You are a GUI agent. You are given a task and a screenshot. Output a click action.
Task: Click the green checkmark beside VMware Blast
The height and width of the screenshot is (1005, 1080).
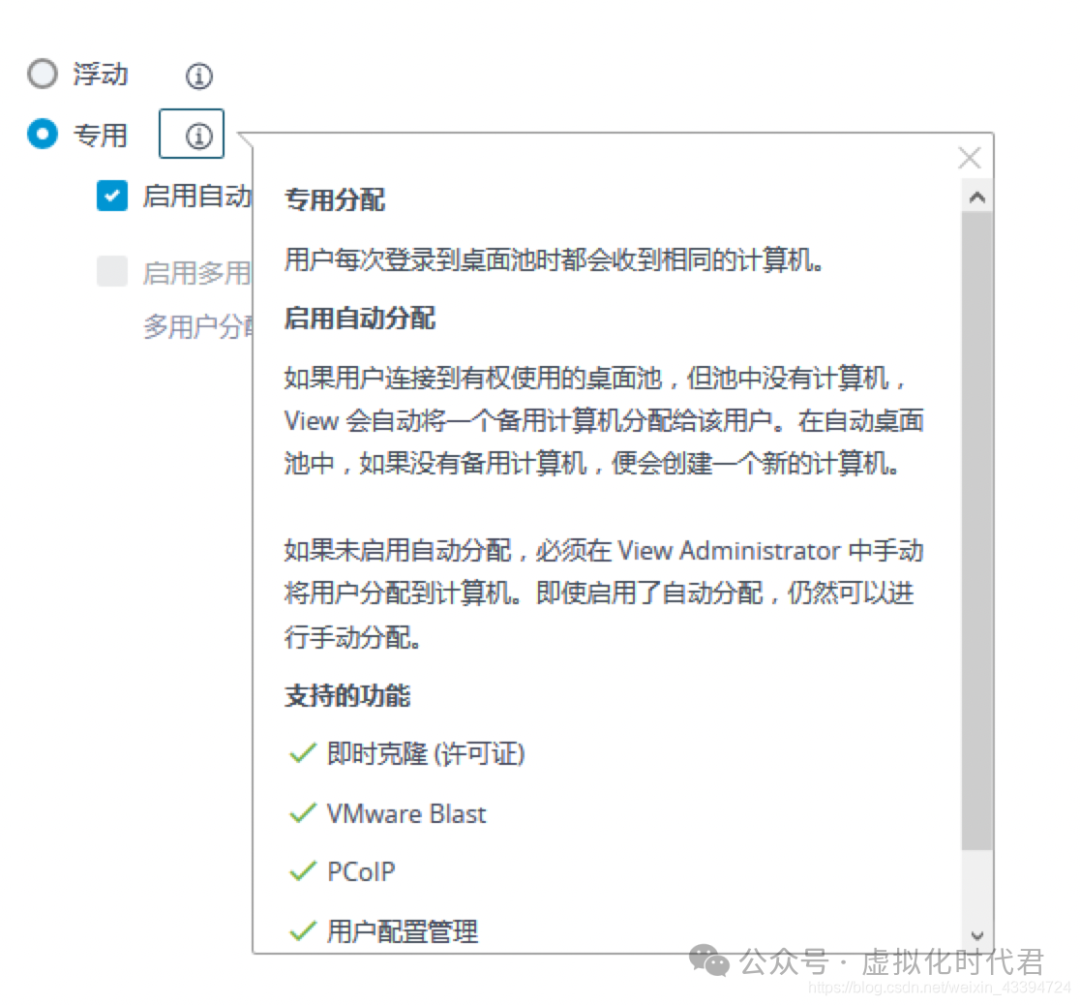(x=303, y=813)
